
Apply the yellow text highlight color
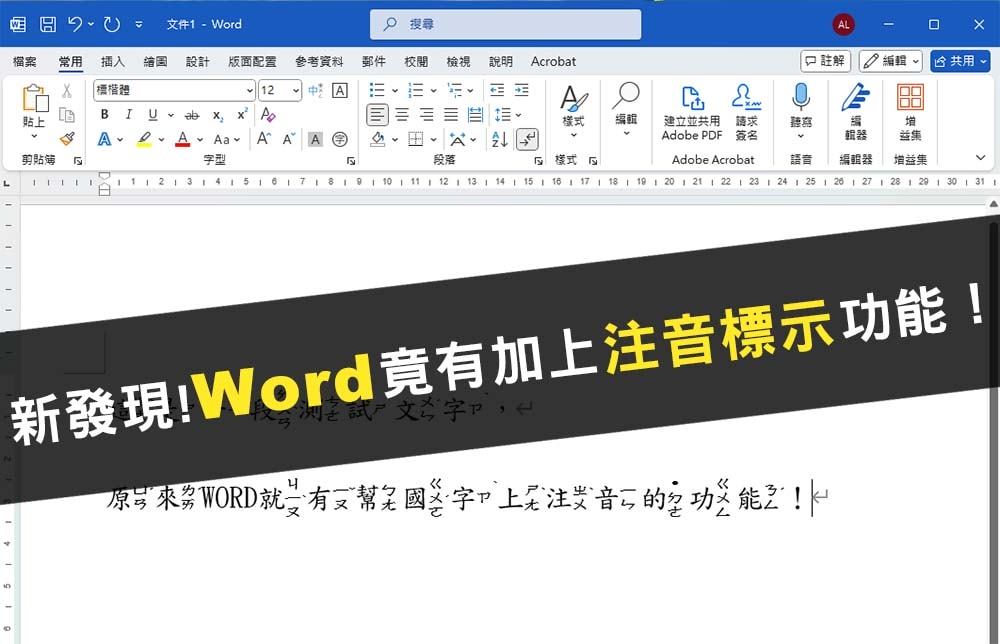[144, 139]
